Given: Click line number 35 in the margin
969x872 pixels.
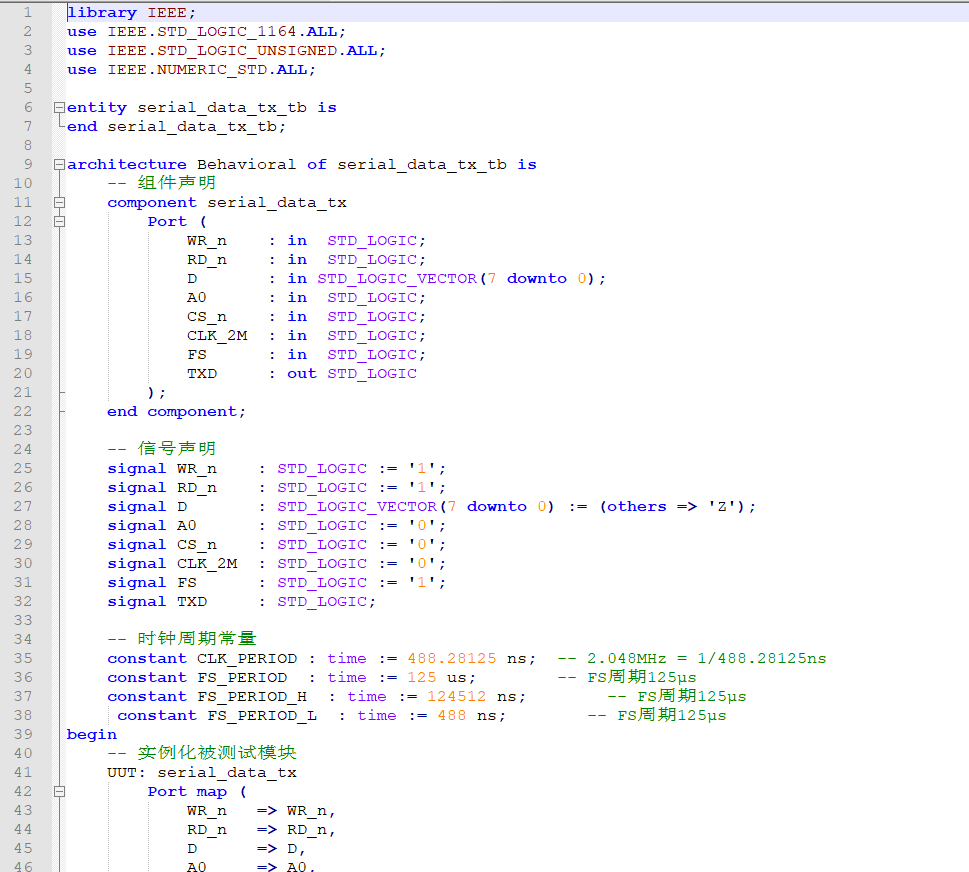Looking at the screenshot, I should click(x=23, y=659).
